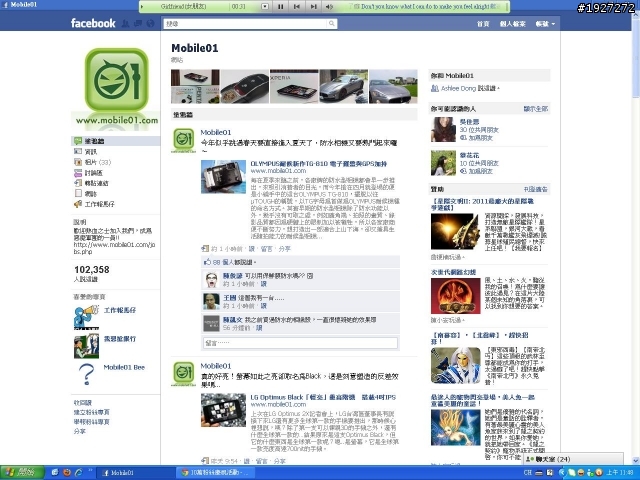Open the last silver car photo thumbnail
Viewport: 640px width, 480px height.
[393, 86]
